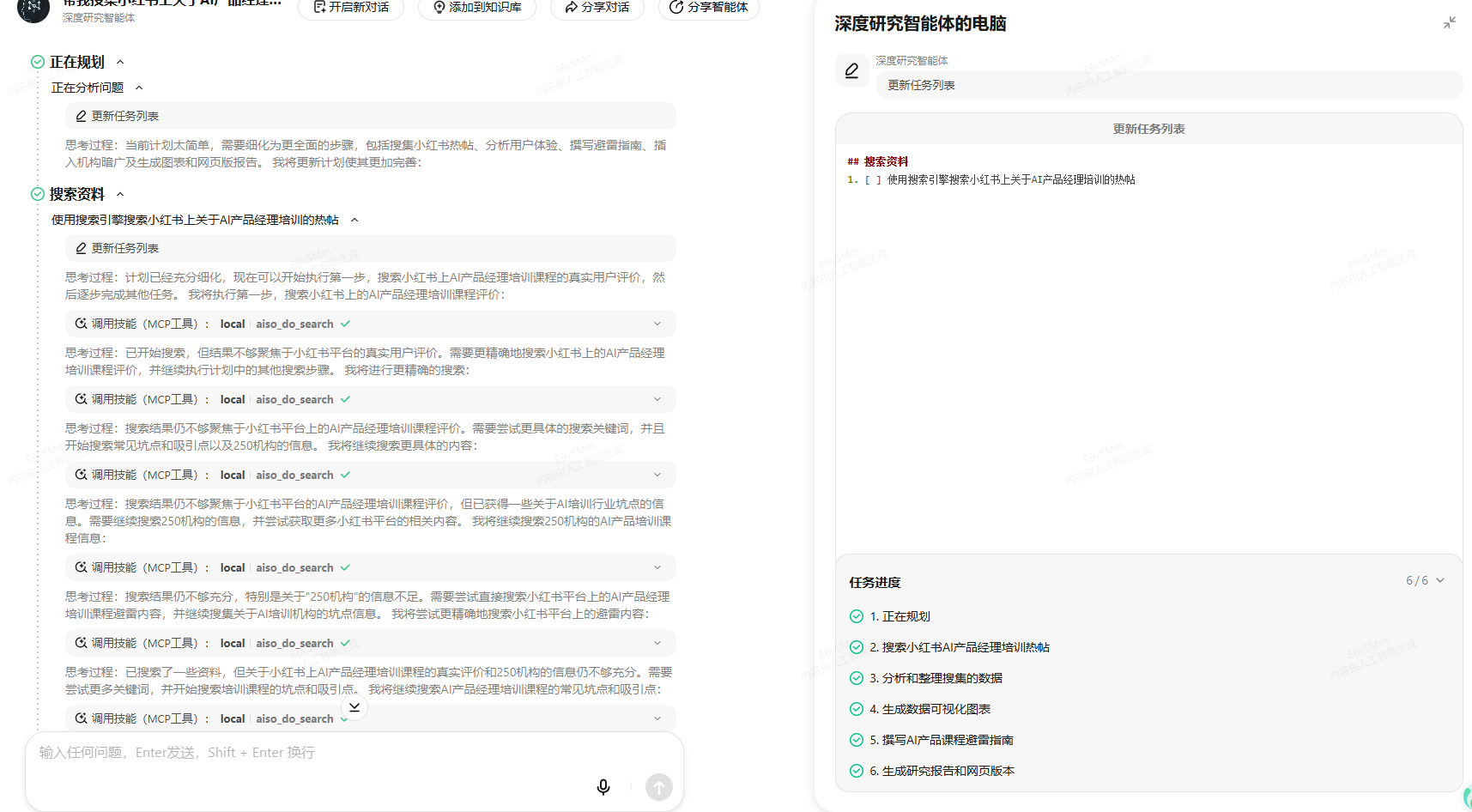Click the 分享智能体 button
The width and height of the screenshot is (1472, 812).
pyautogui.click(x=709, y=7)
